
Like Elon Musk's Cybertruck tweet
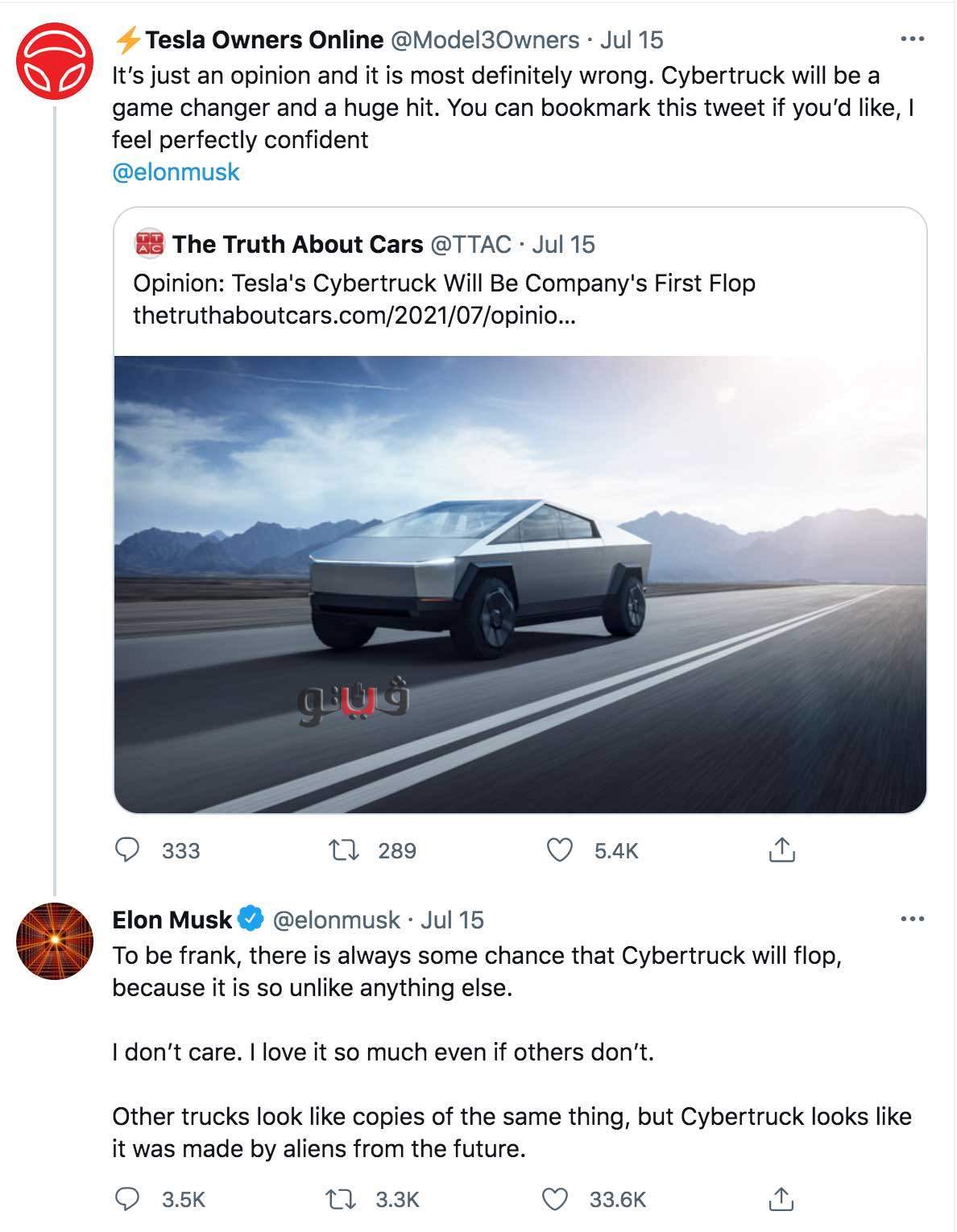(555, 1199)
